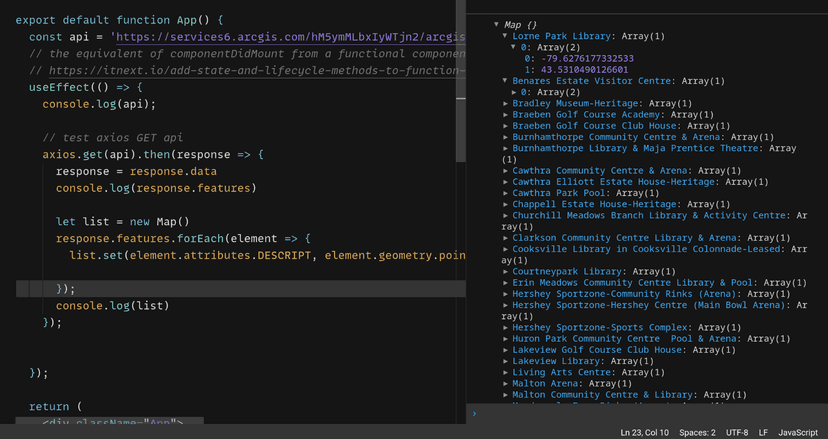Expand the Bradley Museum-Heritage array
This screenshot has height=439, width=828.
(x=505, y=103)
